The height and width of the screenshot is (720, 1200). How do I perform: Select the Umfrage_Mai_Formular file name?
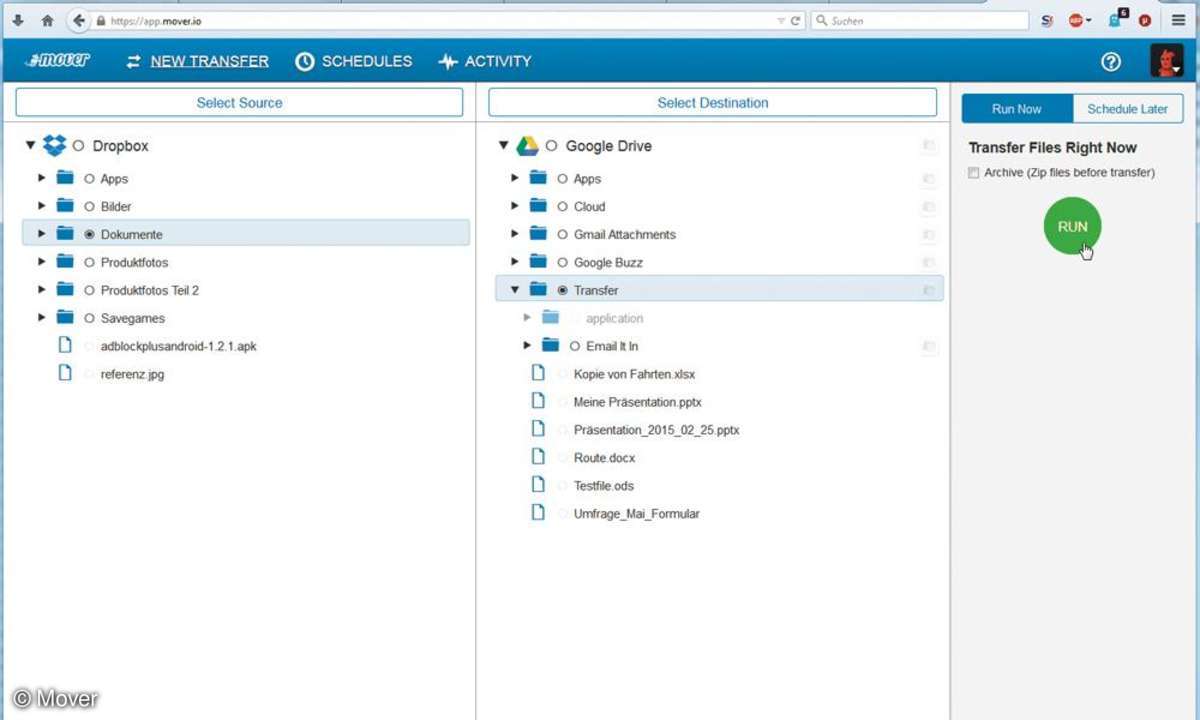pos(637,514)
